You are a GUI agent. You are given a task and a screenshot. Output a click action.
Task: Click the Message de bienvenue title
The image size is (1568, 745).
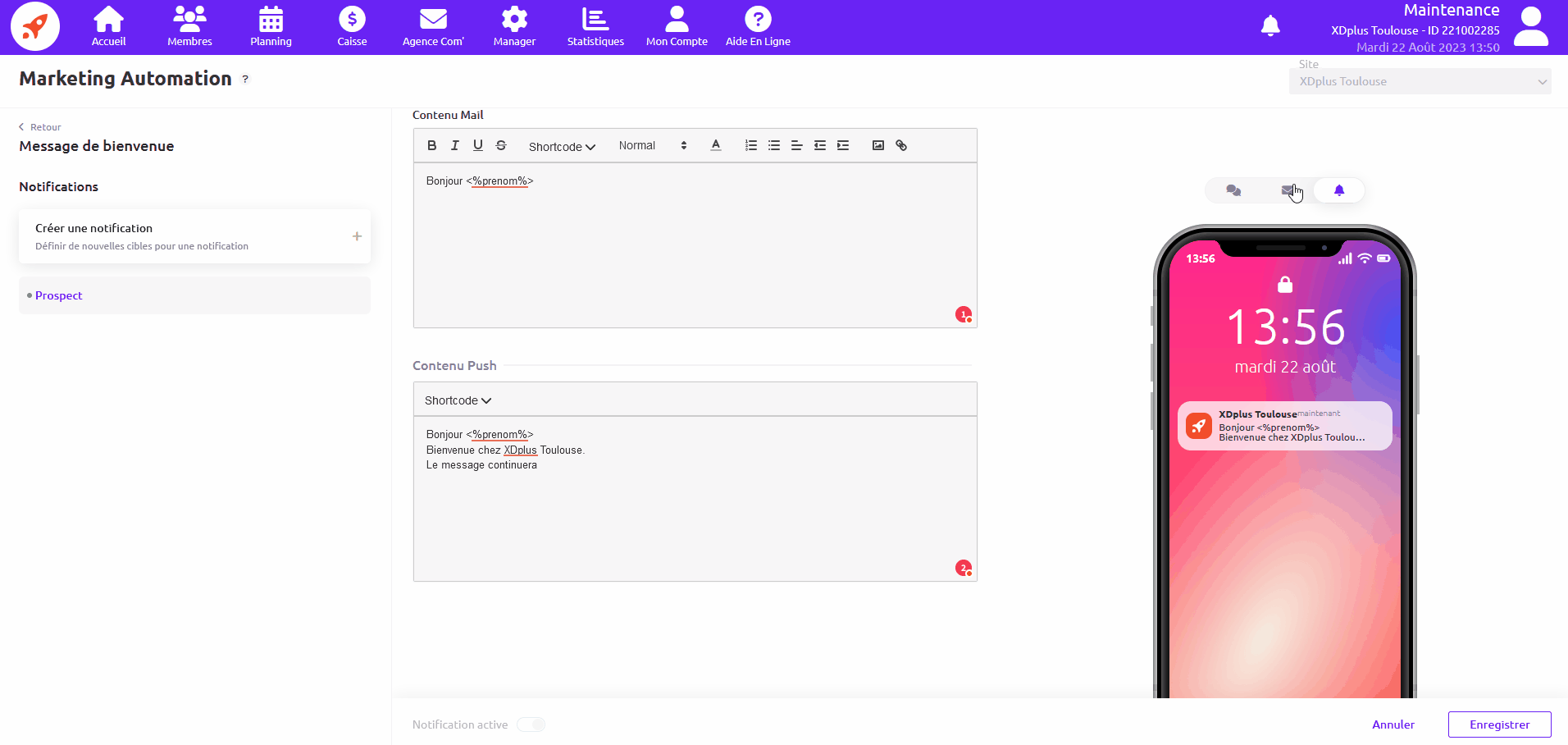[x=97, y=146]
